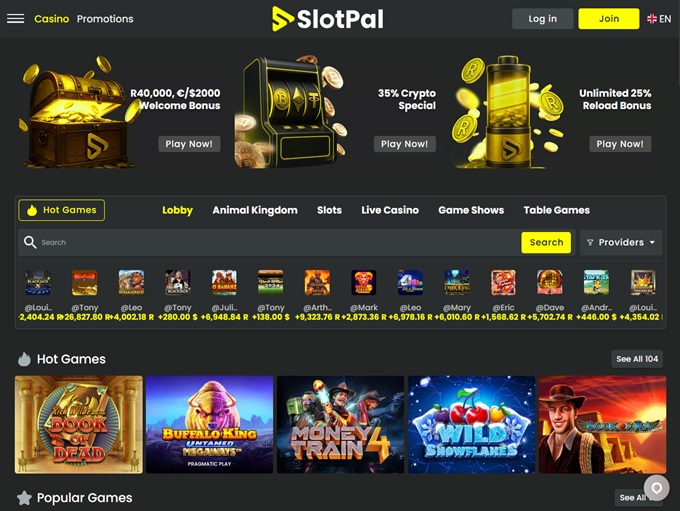Open the EN language flag selector
The image size is (680, 511).
click(659, 19)
